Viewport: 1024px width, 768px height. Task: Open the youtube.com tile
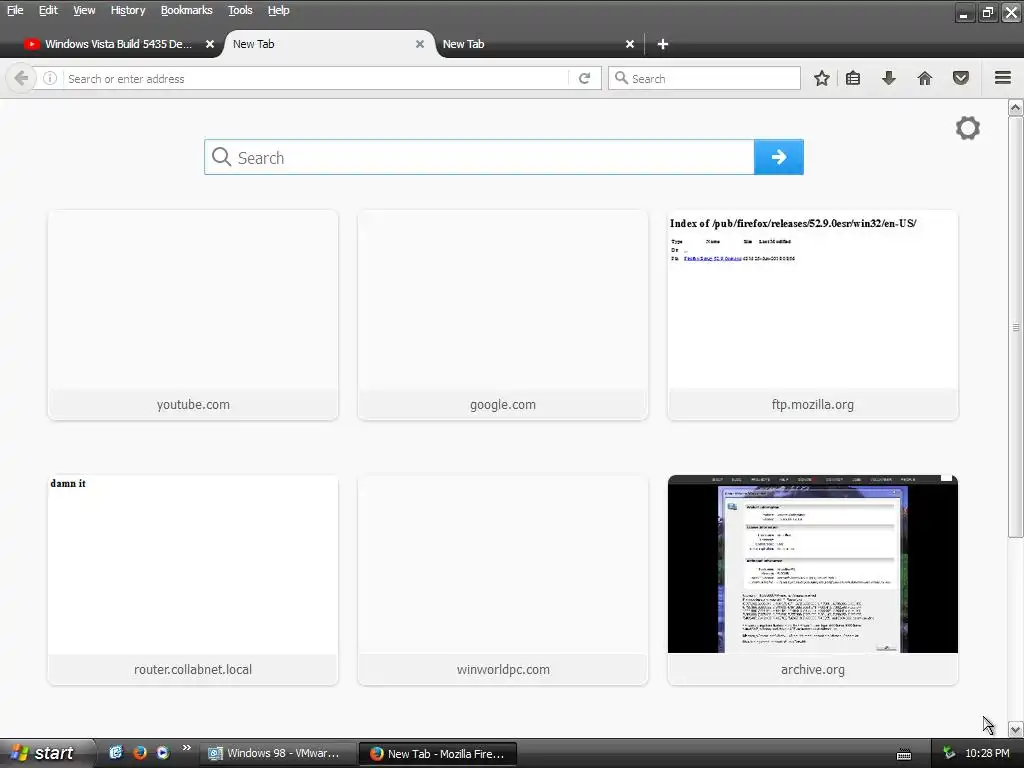(x=193, y=315)
